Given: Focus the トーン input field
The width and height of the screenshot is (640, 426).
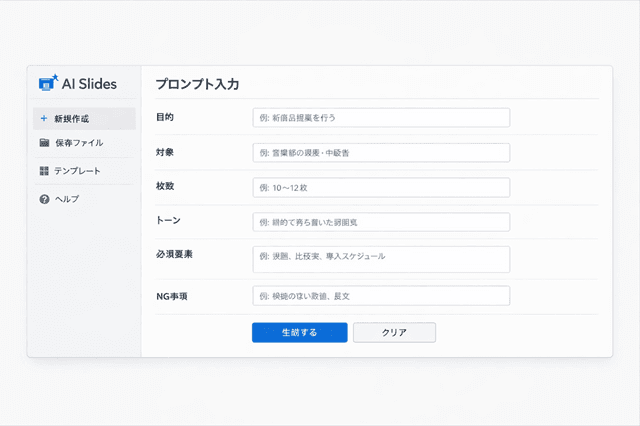Looking at the screenshot, I should 381,222.
